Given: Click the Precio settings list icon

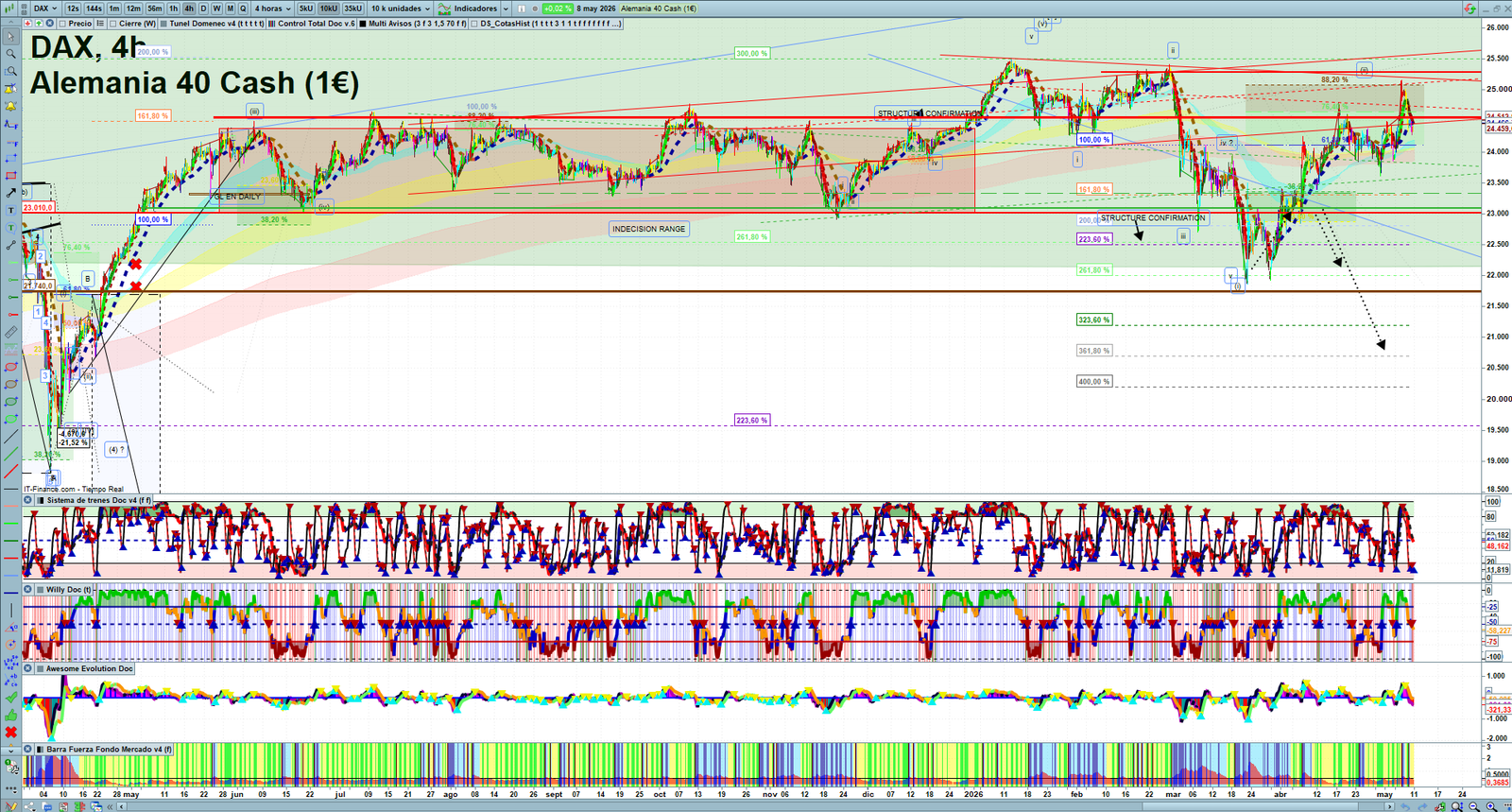Looking at the screenshot, I should click(100, 24).
